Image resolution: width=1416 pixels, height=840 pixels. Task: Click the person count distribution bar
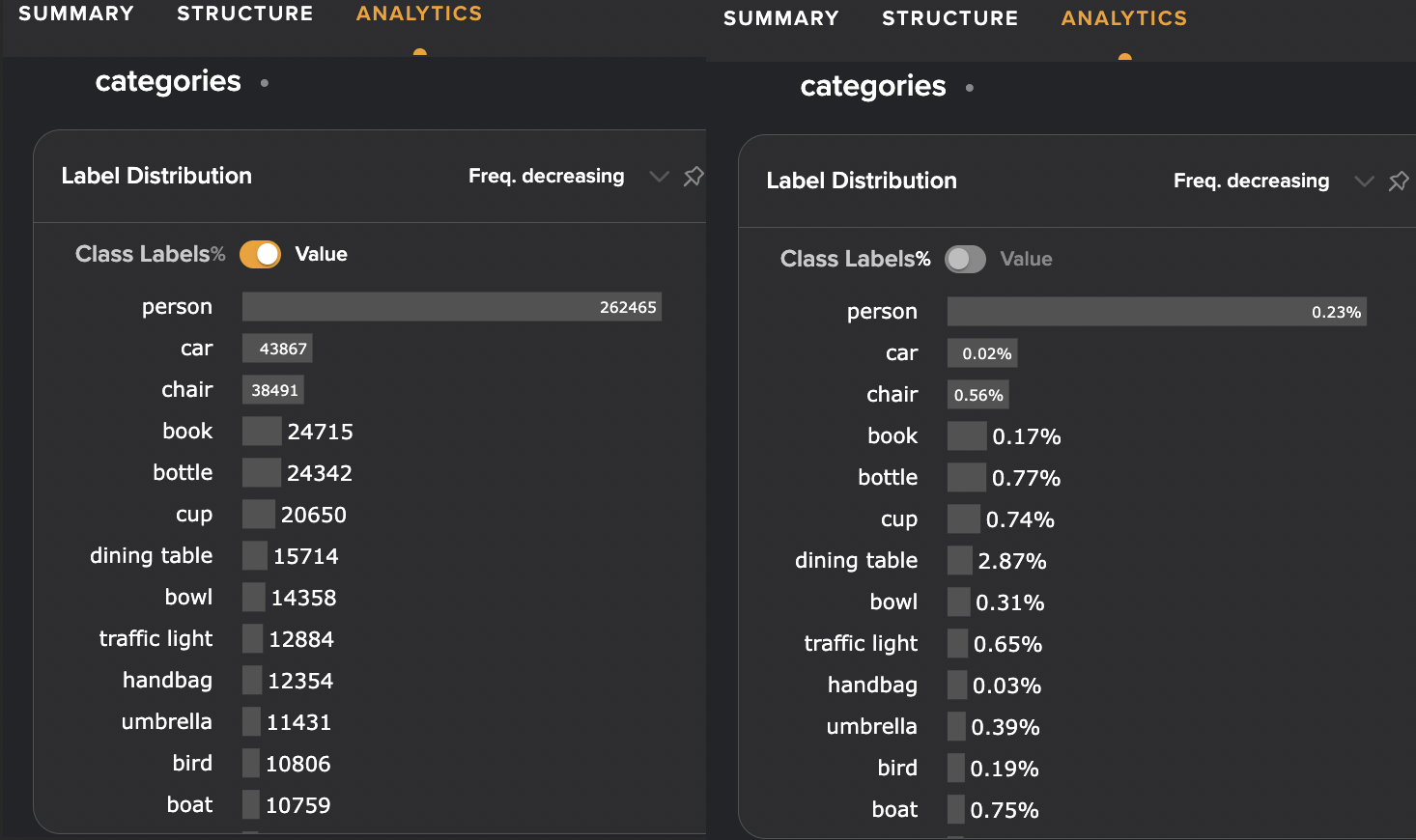pyautogui.click(x=451, y=306)
